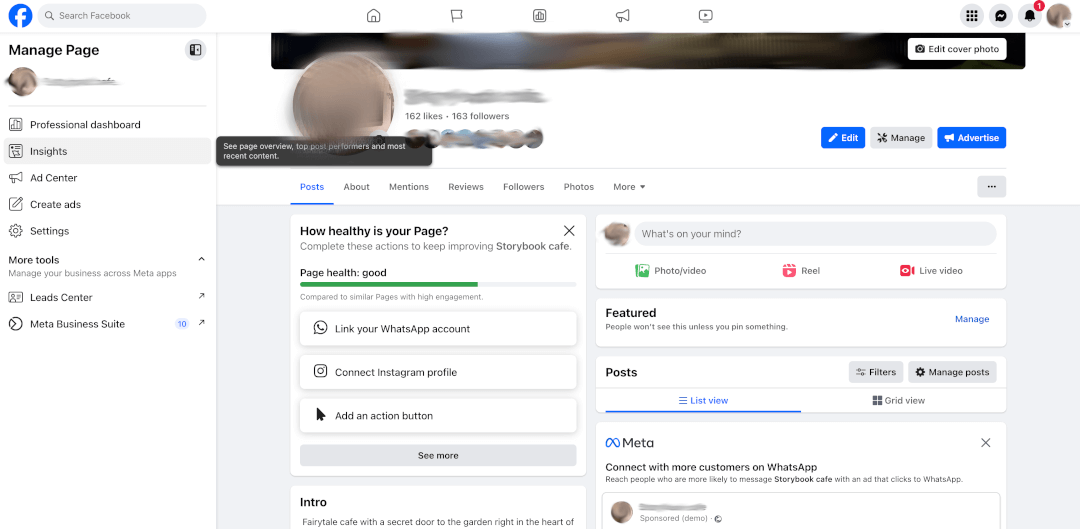This screenshot has width=1080, height=529.
Task: Open the apps grid menu icon
Action: 972,16
